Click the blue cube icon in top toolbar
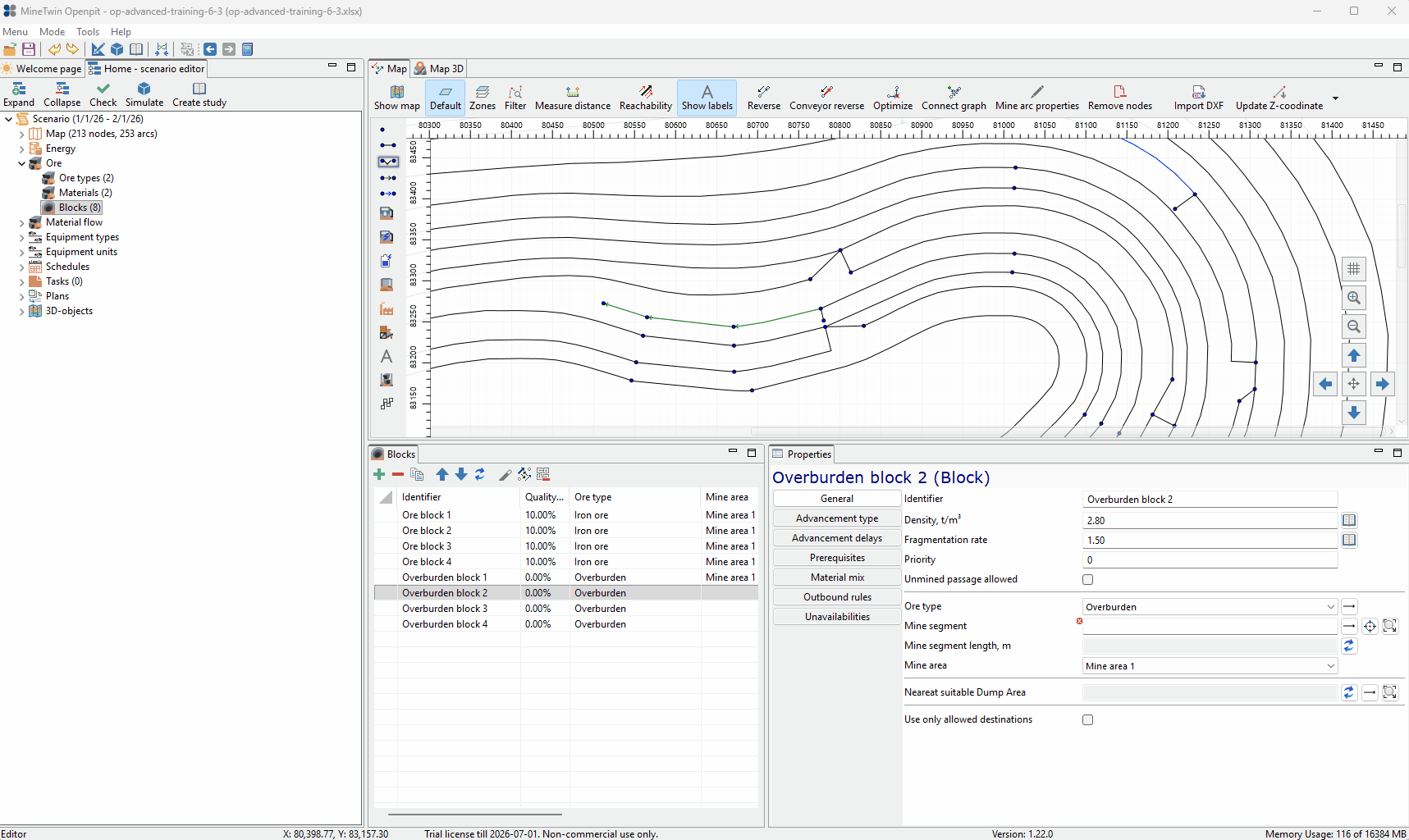The height and width of the screenshot is (840, 1409). (x=117, y=49)
